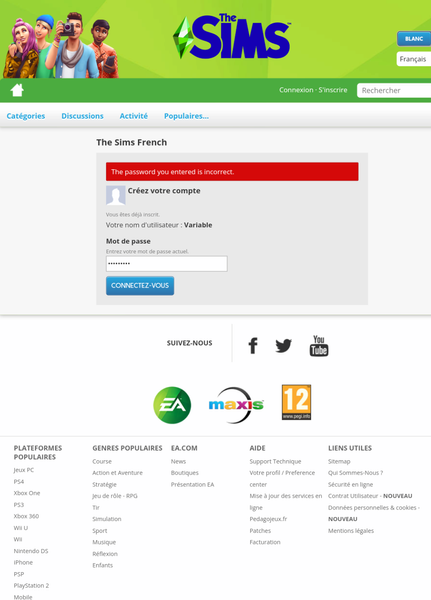Open the Sport genre link
The image size is (431, 600).
coord(100,531)
